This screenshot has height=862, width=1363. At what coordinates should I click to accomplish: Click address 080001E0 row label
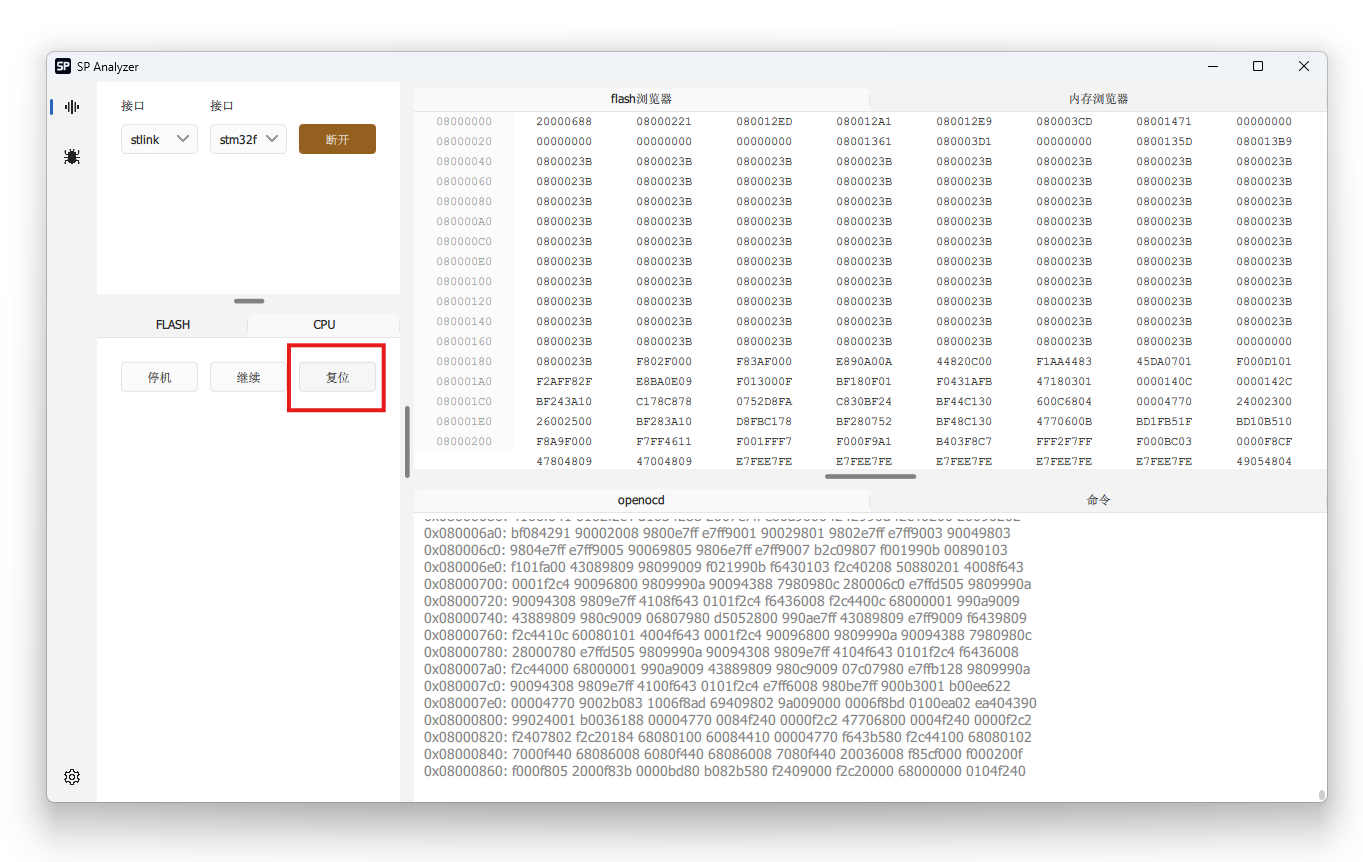464,421
